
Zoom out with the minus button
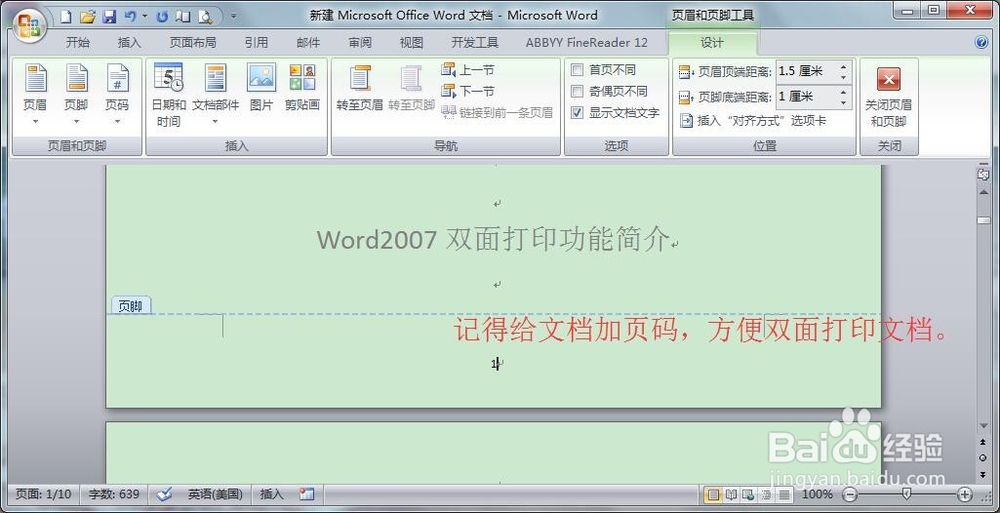pos(849,494)
